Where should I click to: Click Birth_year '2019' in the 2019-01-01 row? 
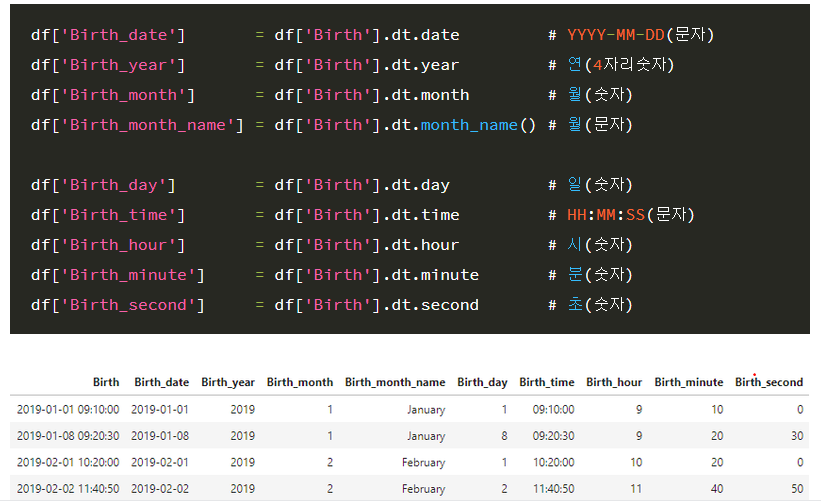[242, 410]
